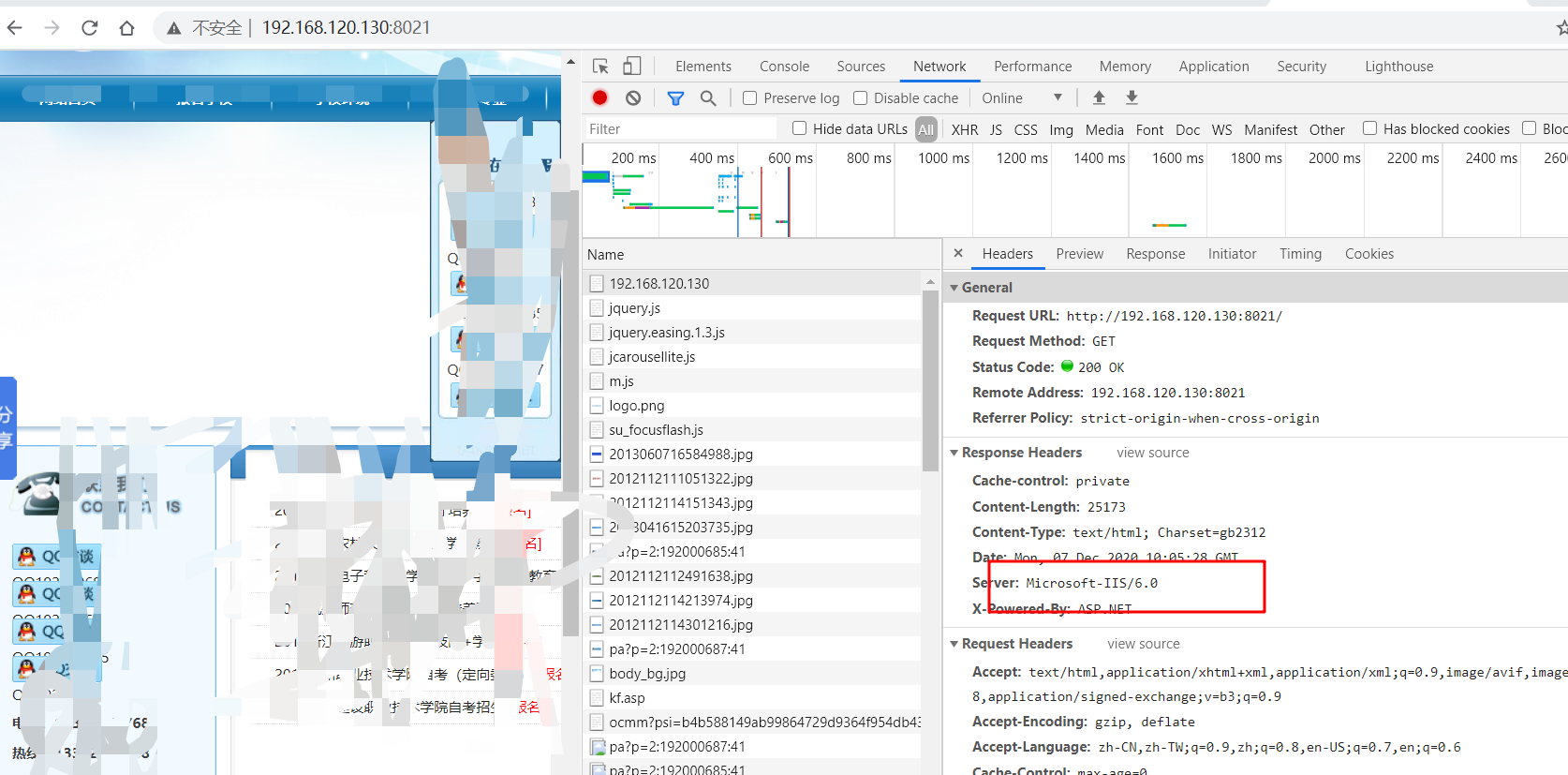This screenshot has height=775, width=1568.
Task: Click the request list scrollbar up arrow
Action: 930,281
